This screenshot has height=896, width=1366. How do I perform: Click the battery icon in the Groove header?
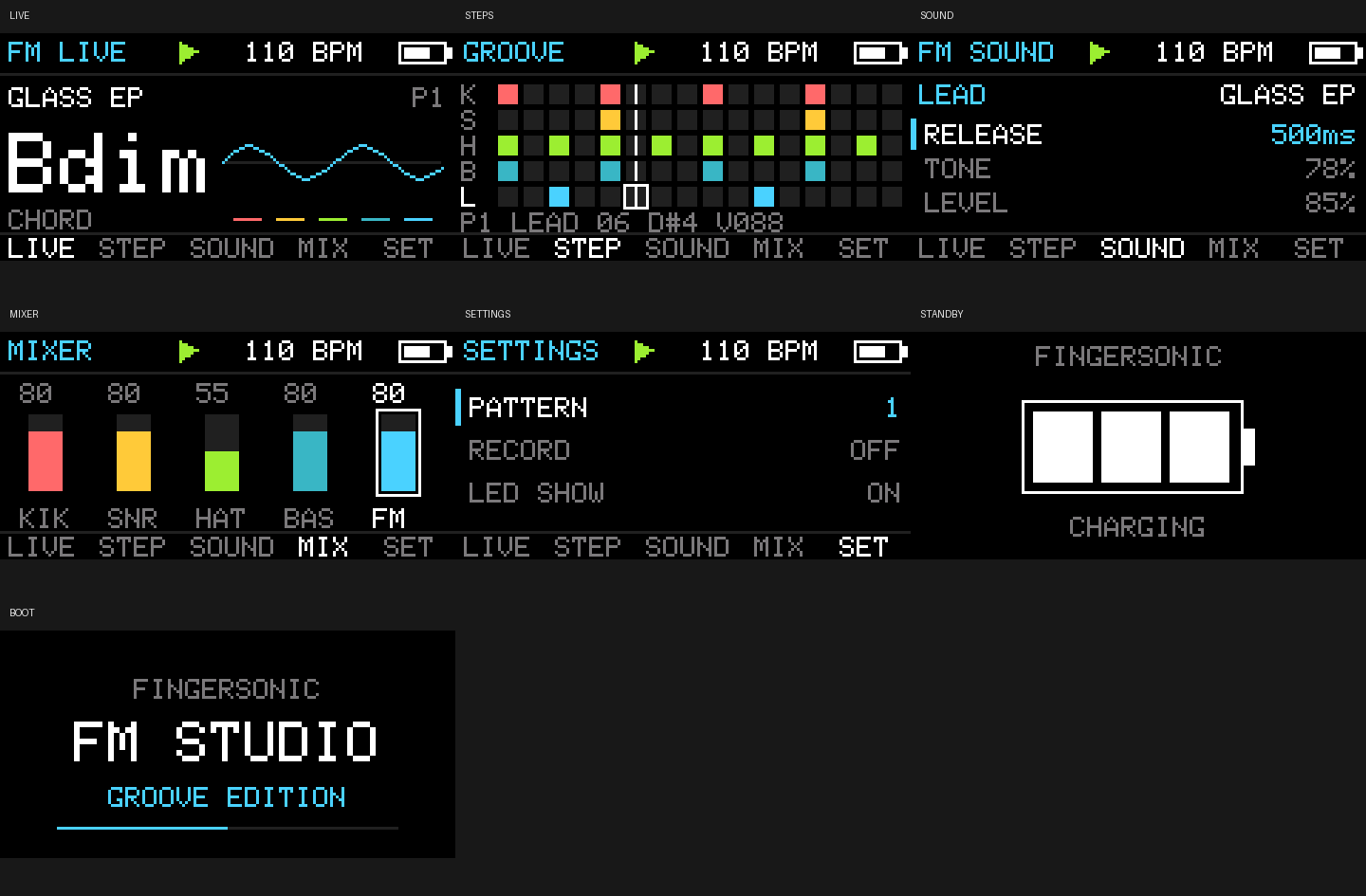click(880, 53)
